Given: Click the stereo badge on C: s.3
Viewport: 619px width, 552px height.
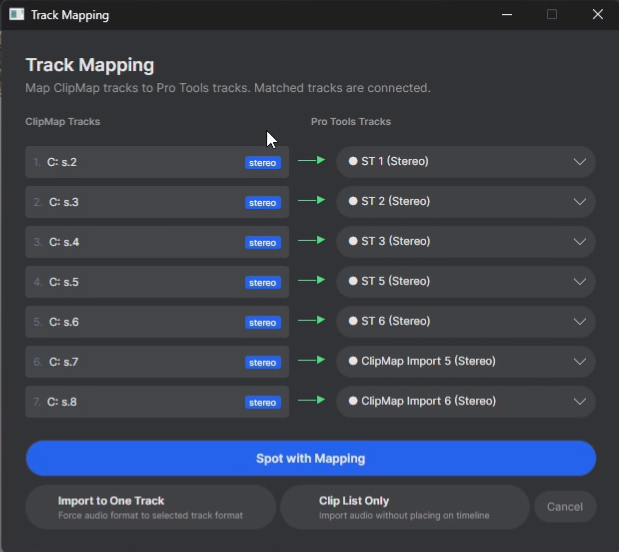Looking at the screenshot, I should pos(263,203).
